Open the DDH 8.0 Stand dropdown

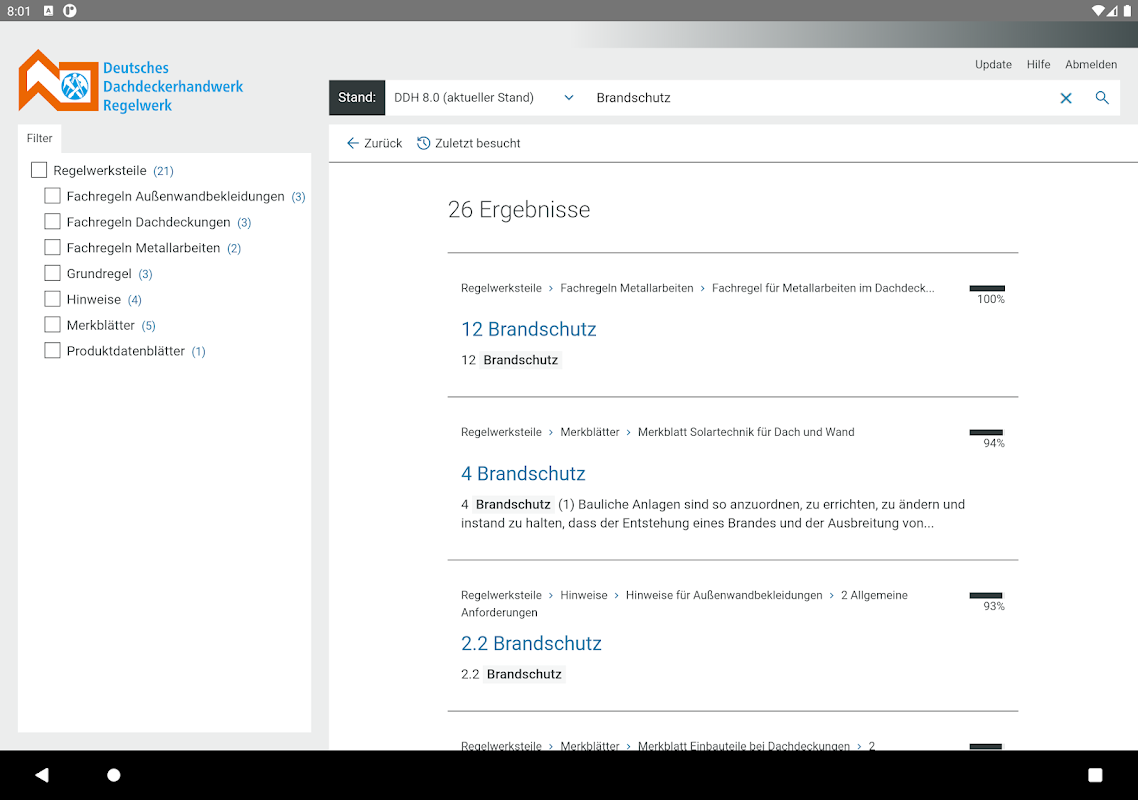pos(484,98)
